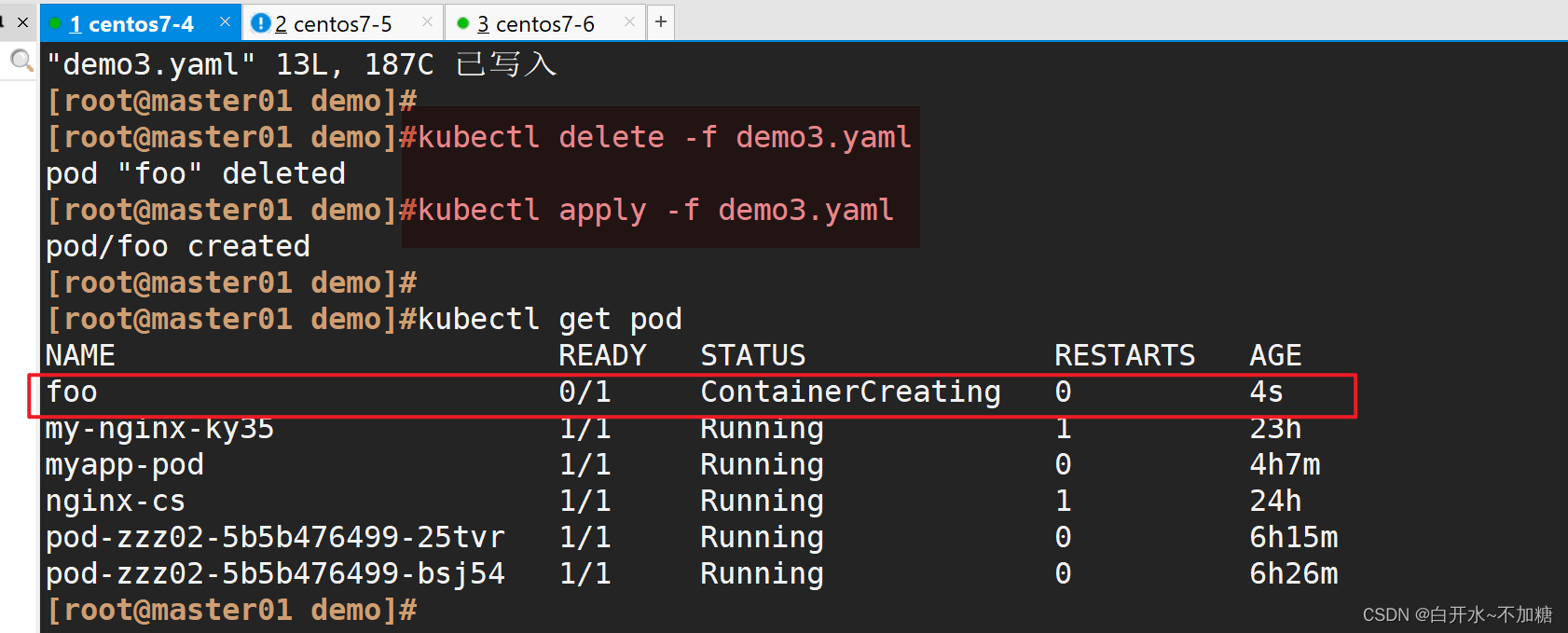
Task: Click the green status dot on centos7-4 tab
Action: tap(55, 23)
